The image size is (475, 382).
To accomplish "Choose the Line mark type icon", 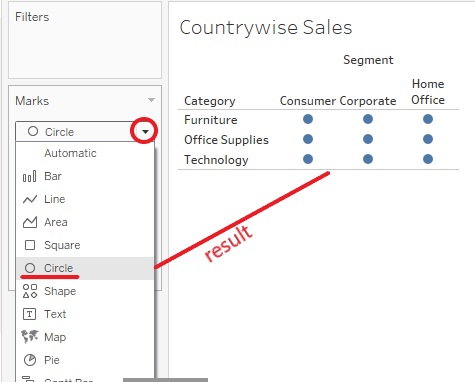I will click(29, 199).
